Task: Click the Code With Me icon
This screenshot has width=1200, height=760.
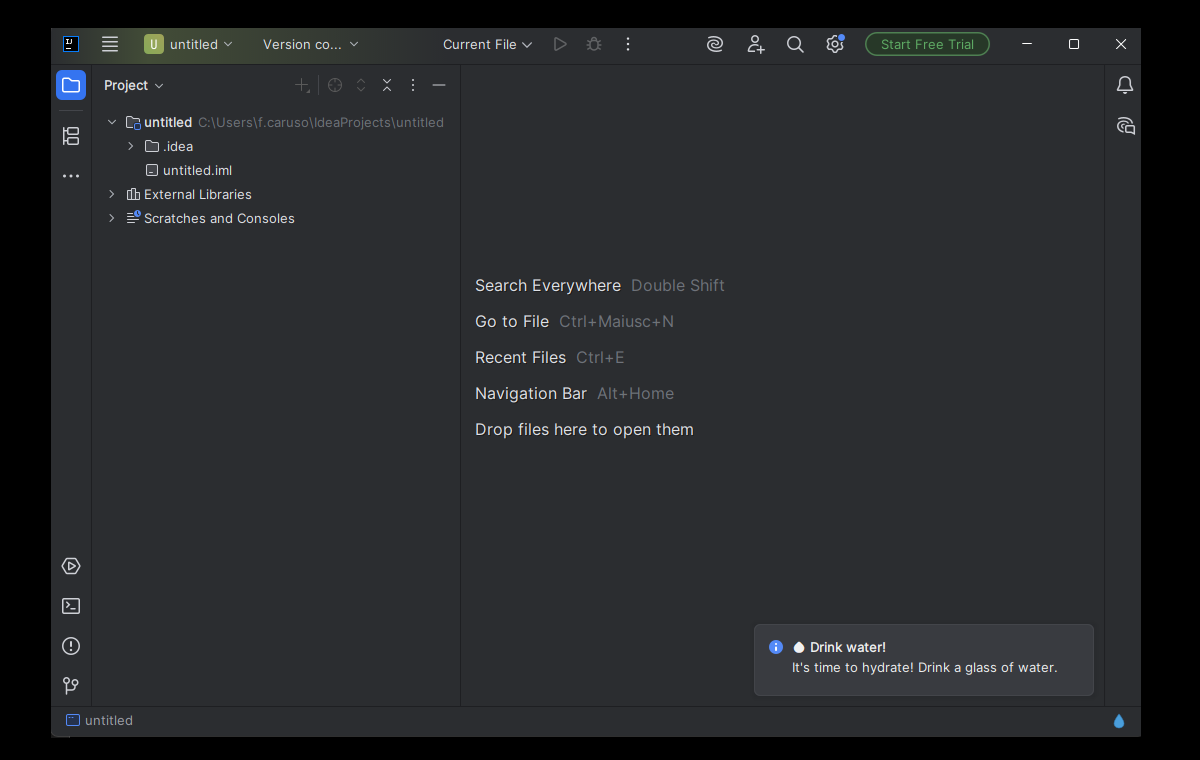Action: point(755,44)
